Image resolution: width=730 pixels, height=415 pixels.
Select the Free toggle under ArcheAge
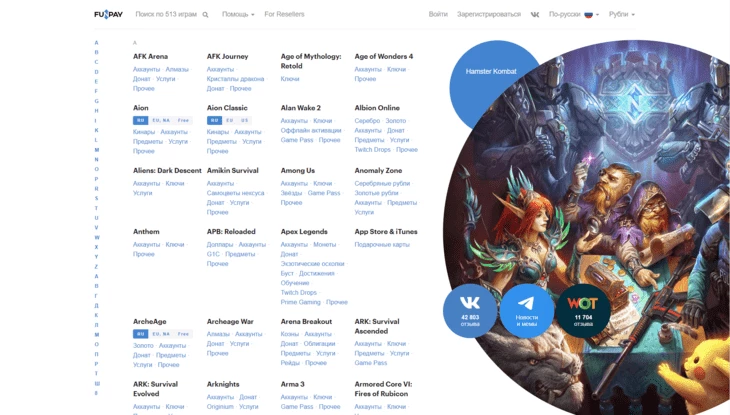point(183,334)
